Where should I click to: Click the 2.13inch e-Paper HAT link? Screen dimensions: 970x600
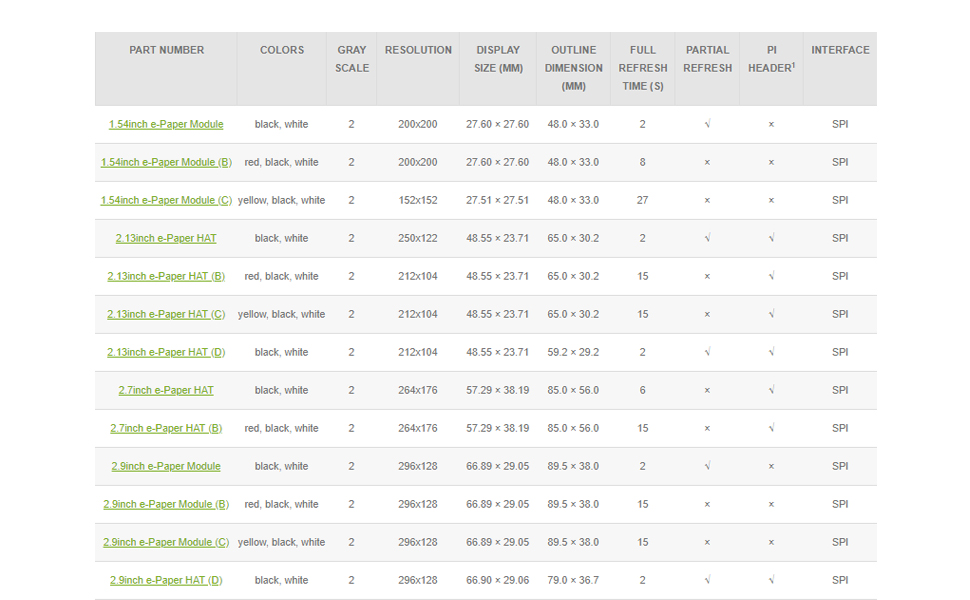[166, 238]
